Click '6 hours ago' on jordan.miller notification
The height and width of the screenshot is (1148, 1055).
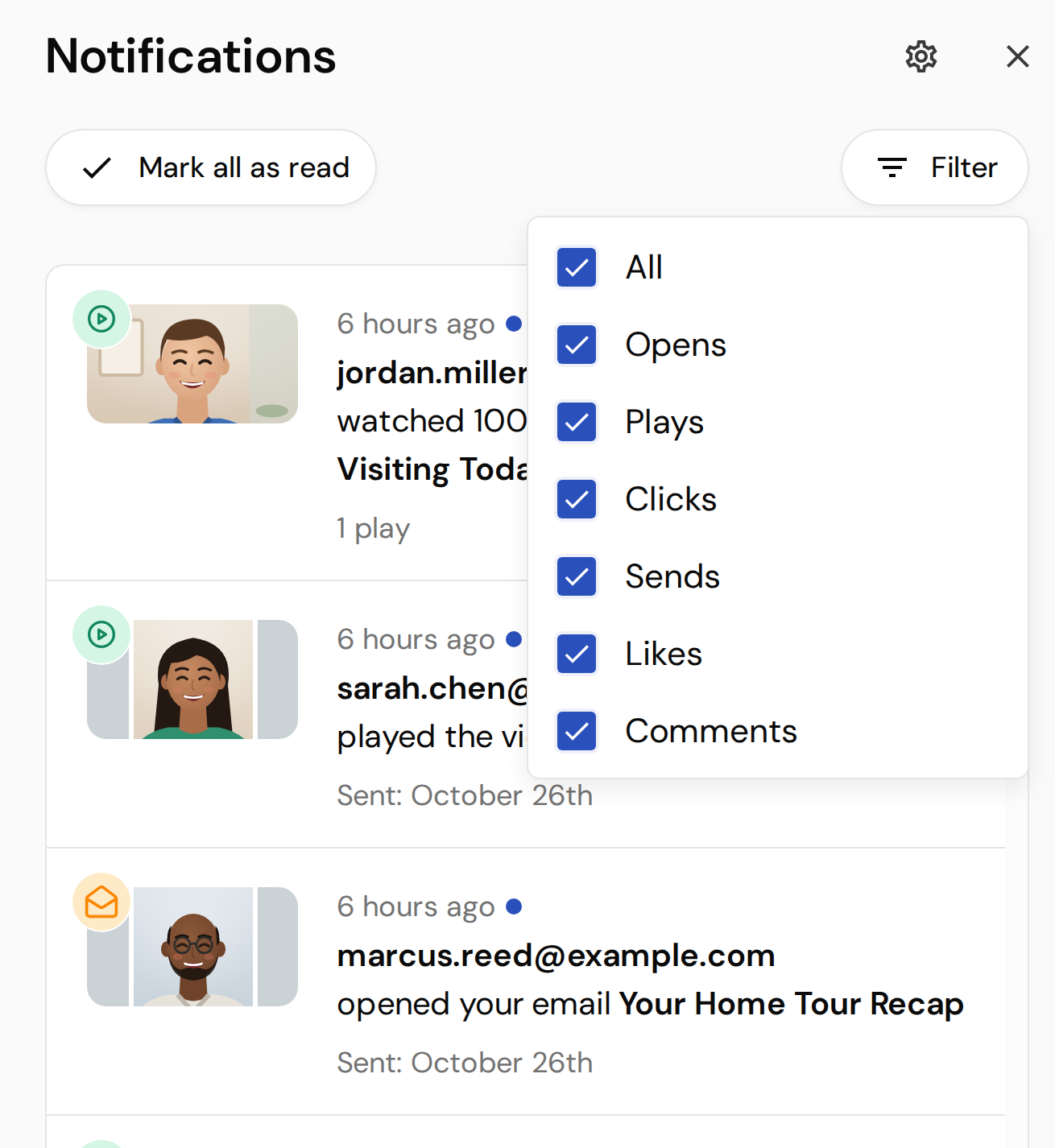[x=416, y=324]
